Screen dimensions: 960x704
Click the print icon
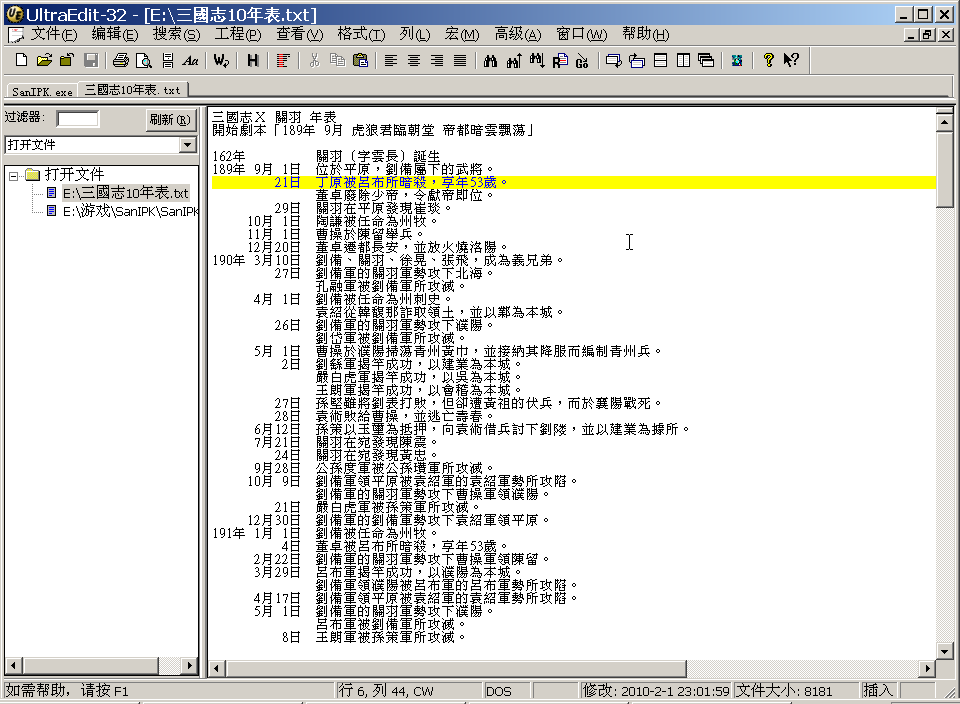121,60
